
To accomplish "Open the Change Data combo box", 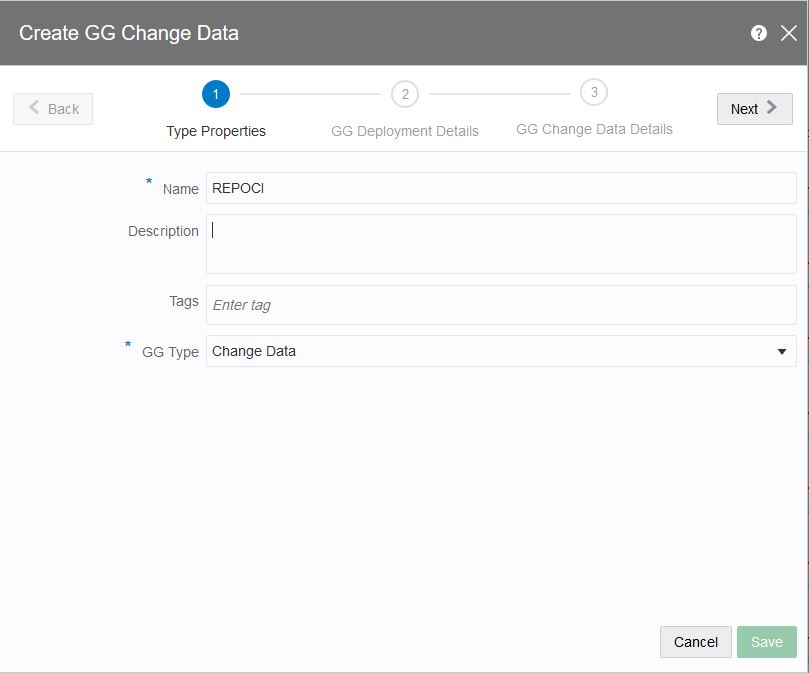I will click(x=490, y=352).
